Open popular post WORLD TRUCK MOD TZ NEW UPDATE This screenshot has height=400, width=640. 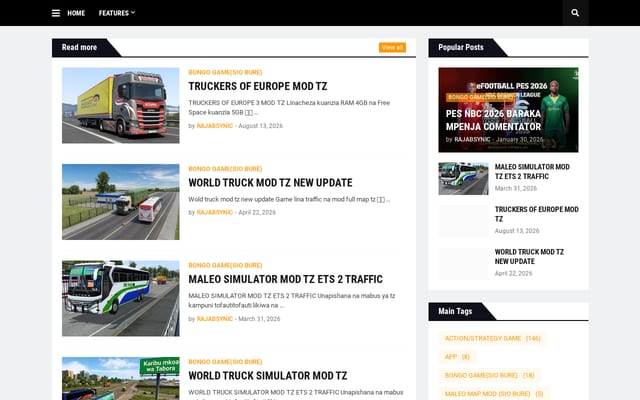pyautogui.click(x=529, y=256)
